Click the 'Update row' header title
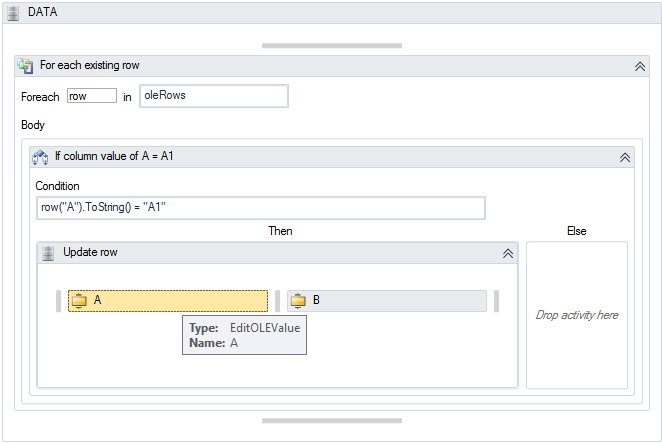662x444 pixels. pyautogui.click(x=90, y=253)
